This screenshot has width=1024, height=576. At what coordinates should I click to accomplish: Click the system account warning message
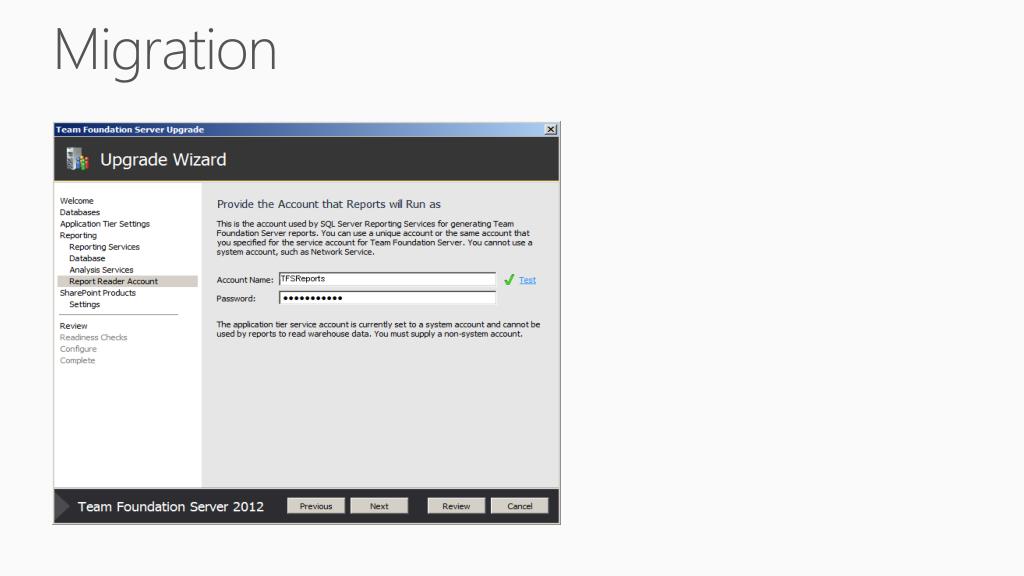[x=378, y=329]
